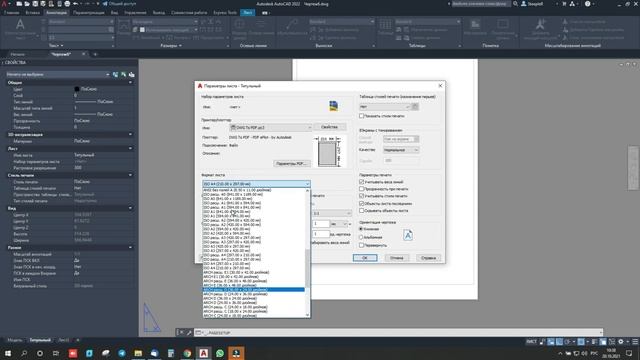This screenshot has height=360, width=640.
Task: Choose ISO A0 (841.00 x 1189.00 мм) from the list
Action: [x=253, y=199]
